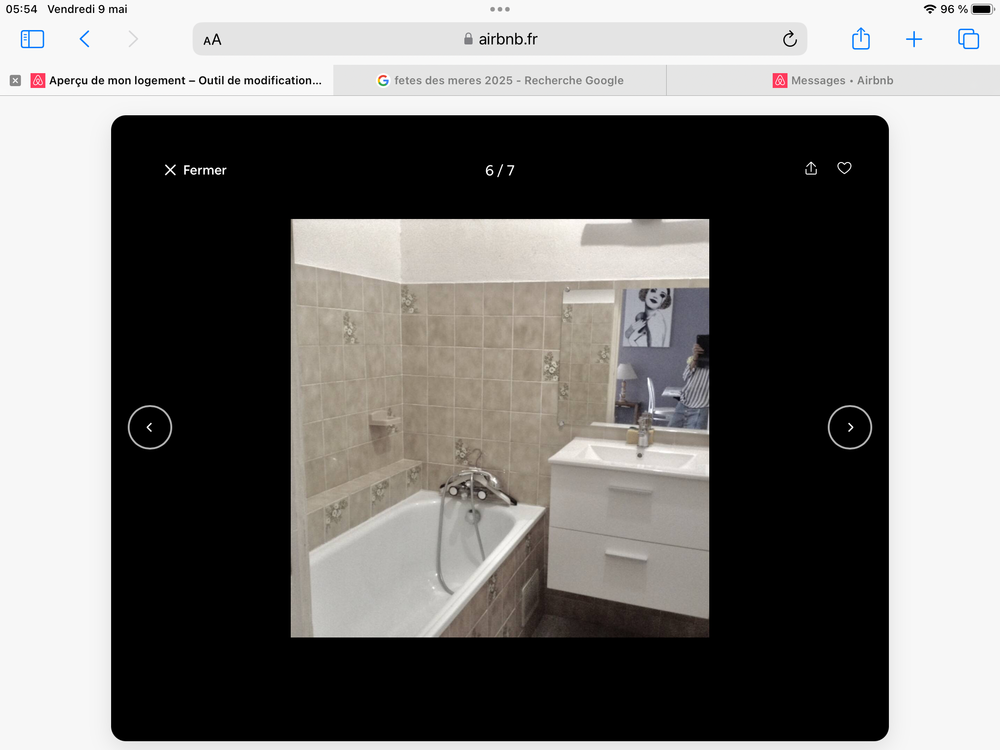
Task: Close the Aperçu de mon logement tab
Action: click(15, 80)
